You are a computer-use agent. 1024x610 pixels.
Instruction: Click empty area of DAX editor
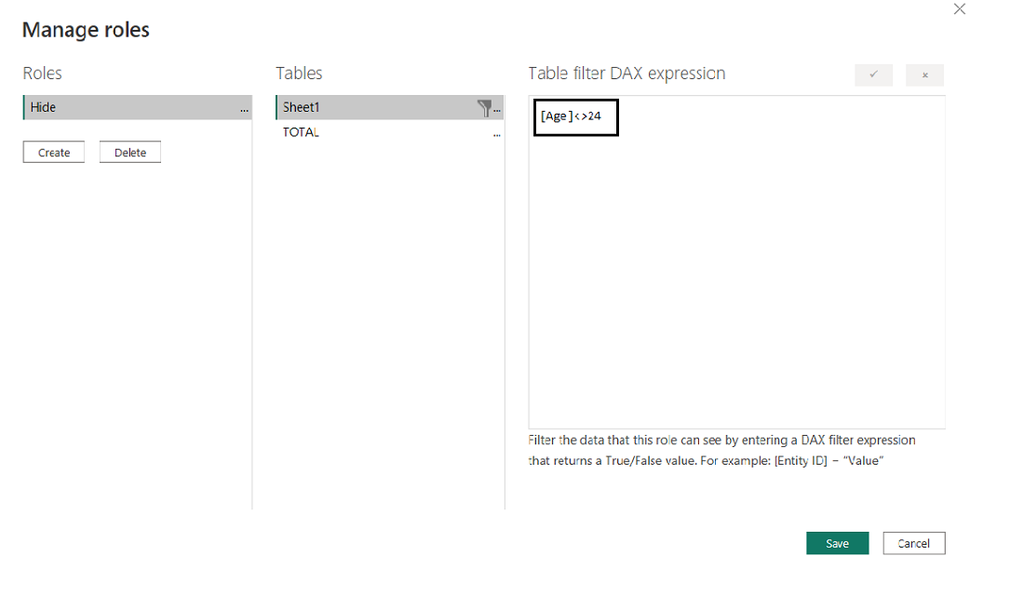coord(737,280)
